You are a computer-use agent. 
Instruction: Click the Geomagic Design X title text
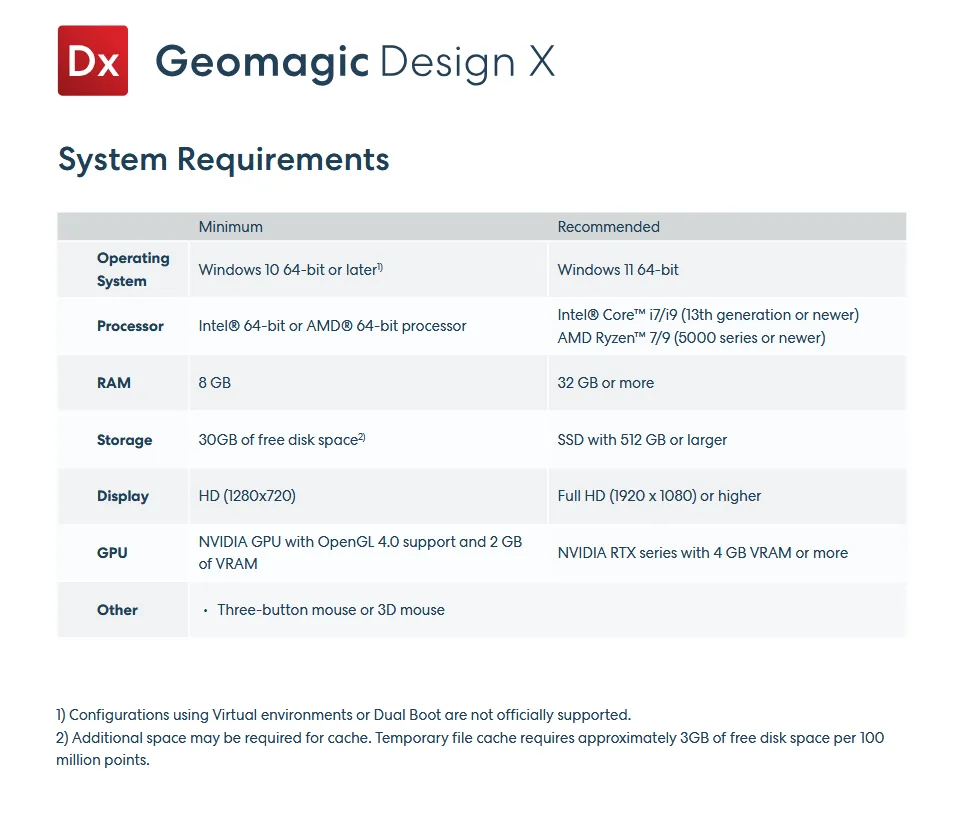pos(355,62)
